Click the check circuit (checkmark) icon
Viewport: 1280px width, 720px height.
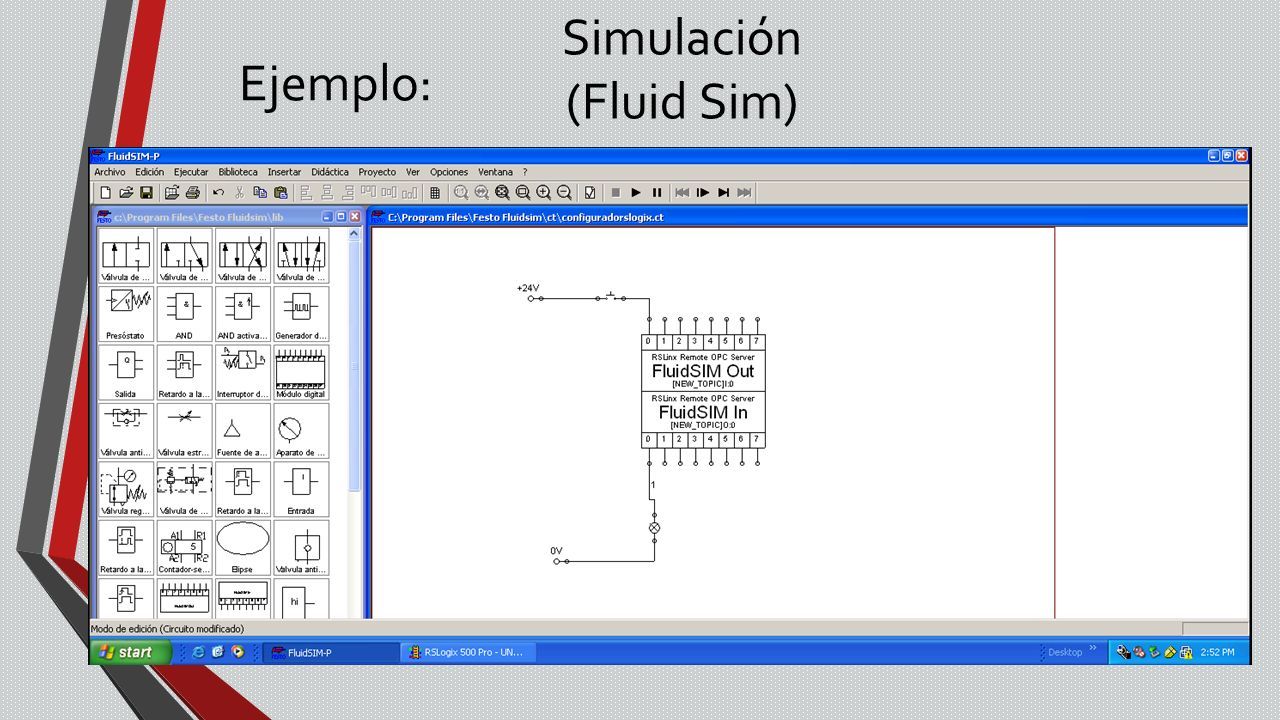pyautogui.click(x=590, y=192)
